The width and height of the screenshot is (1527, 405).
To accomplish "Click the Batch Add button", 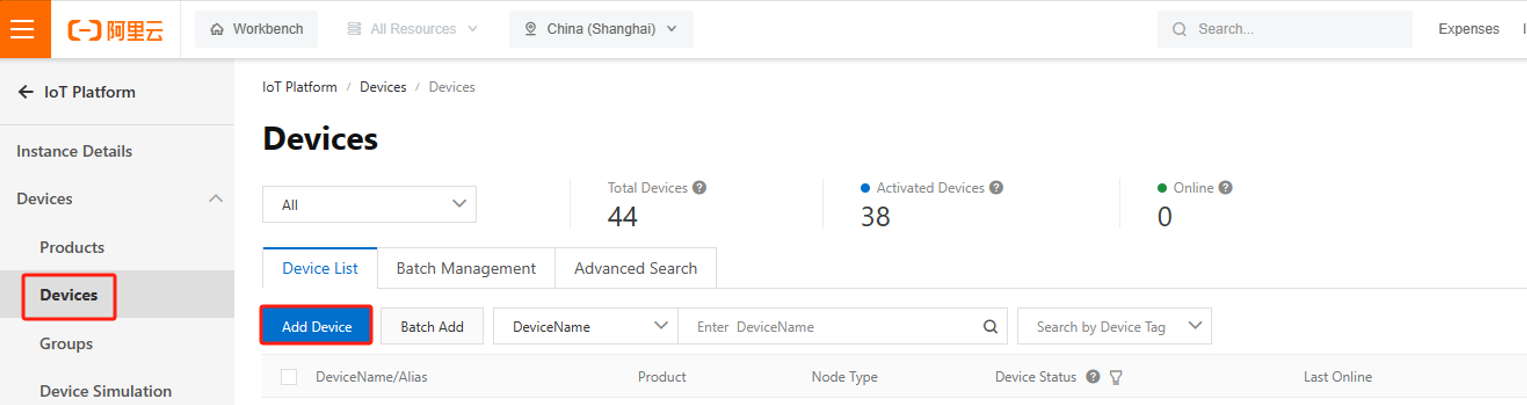I will [432, 326].
